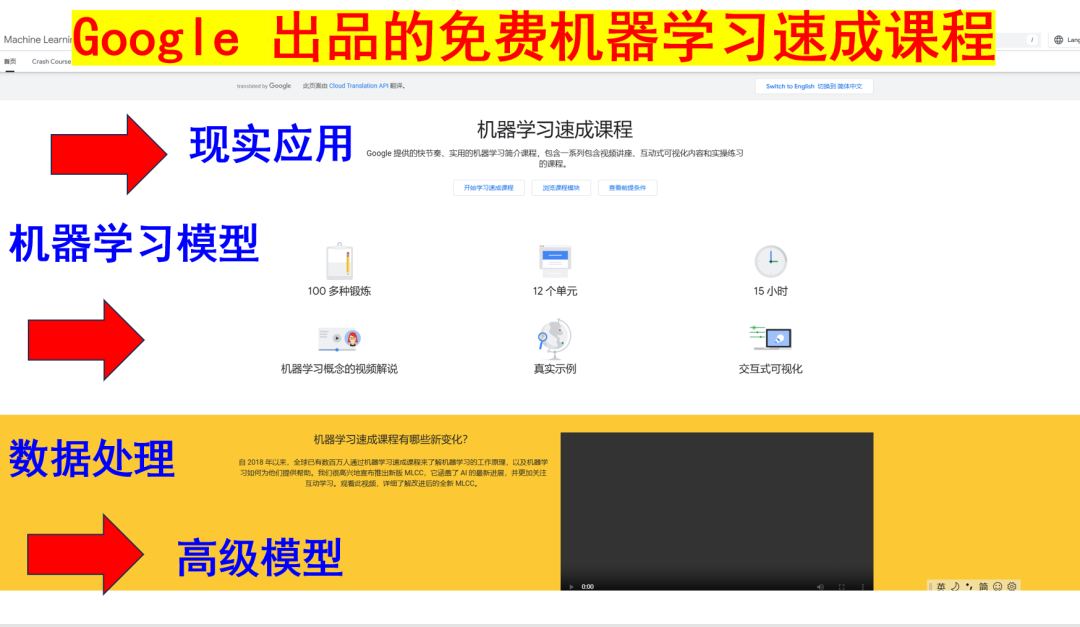1080x627 pixels.
Task: Open IME settings gear icon
Action: click(x=1012, y=587)
